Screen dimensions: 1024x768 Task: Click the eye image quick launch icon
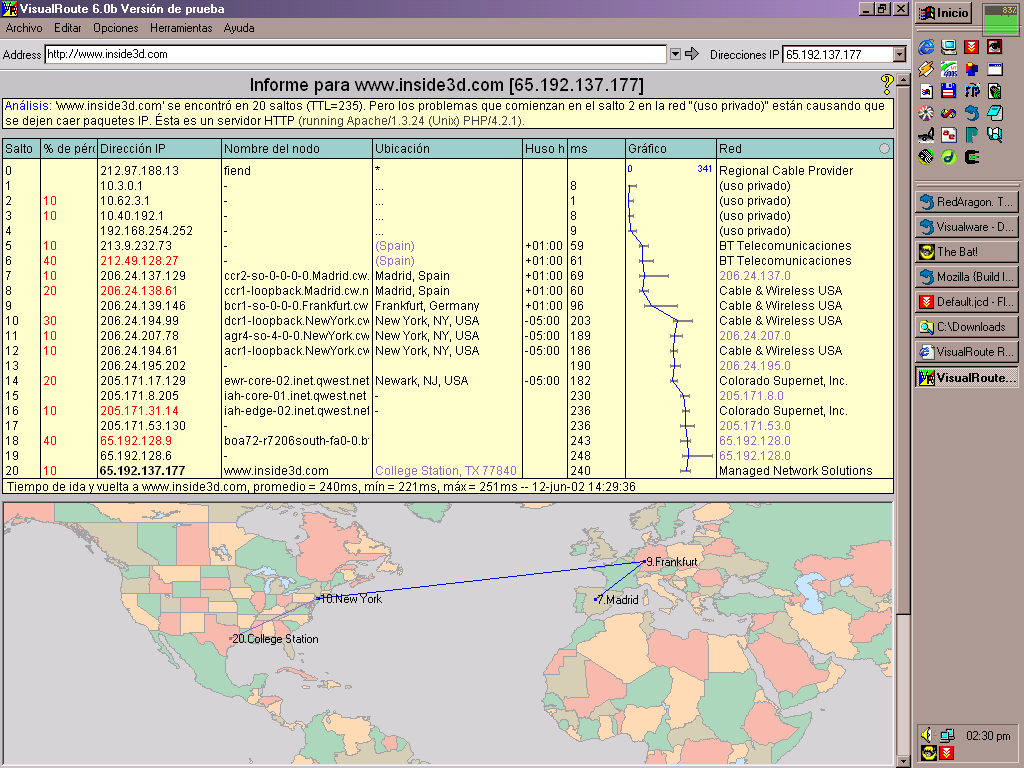pos(995,47)
